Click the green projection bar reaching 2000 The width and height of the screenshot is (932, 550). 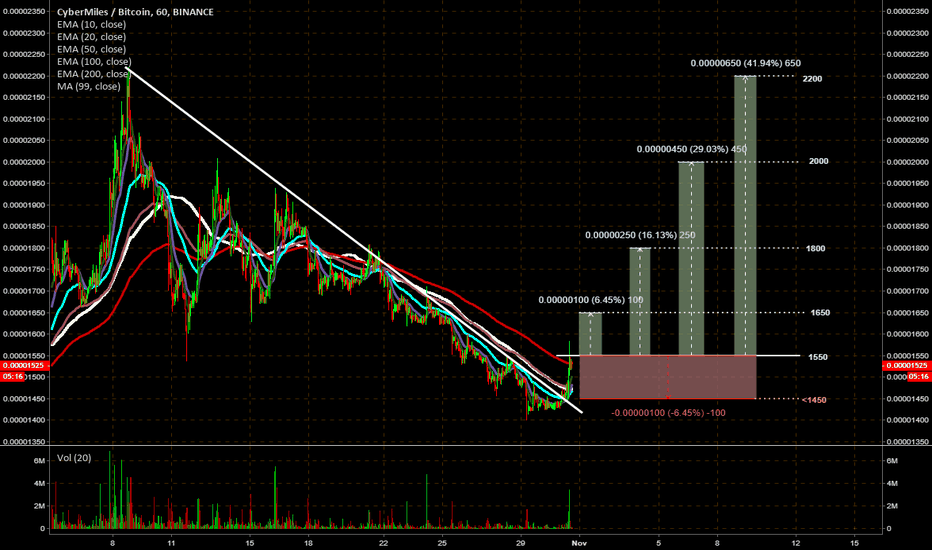point(691,259)
